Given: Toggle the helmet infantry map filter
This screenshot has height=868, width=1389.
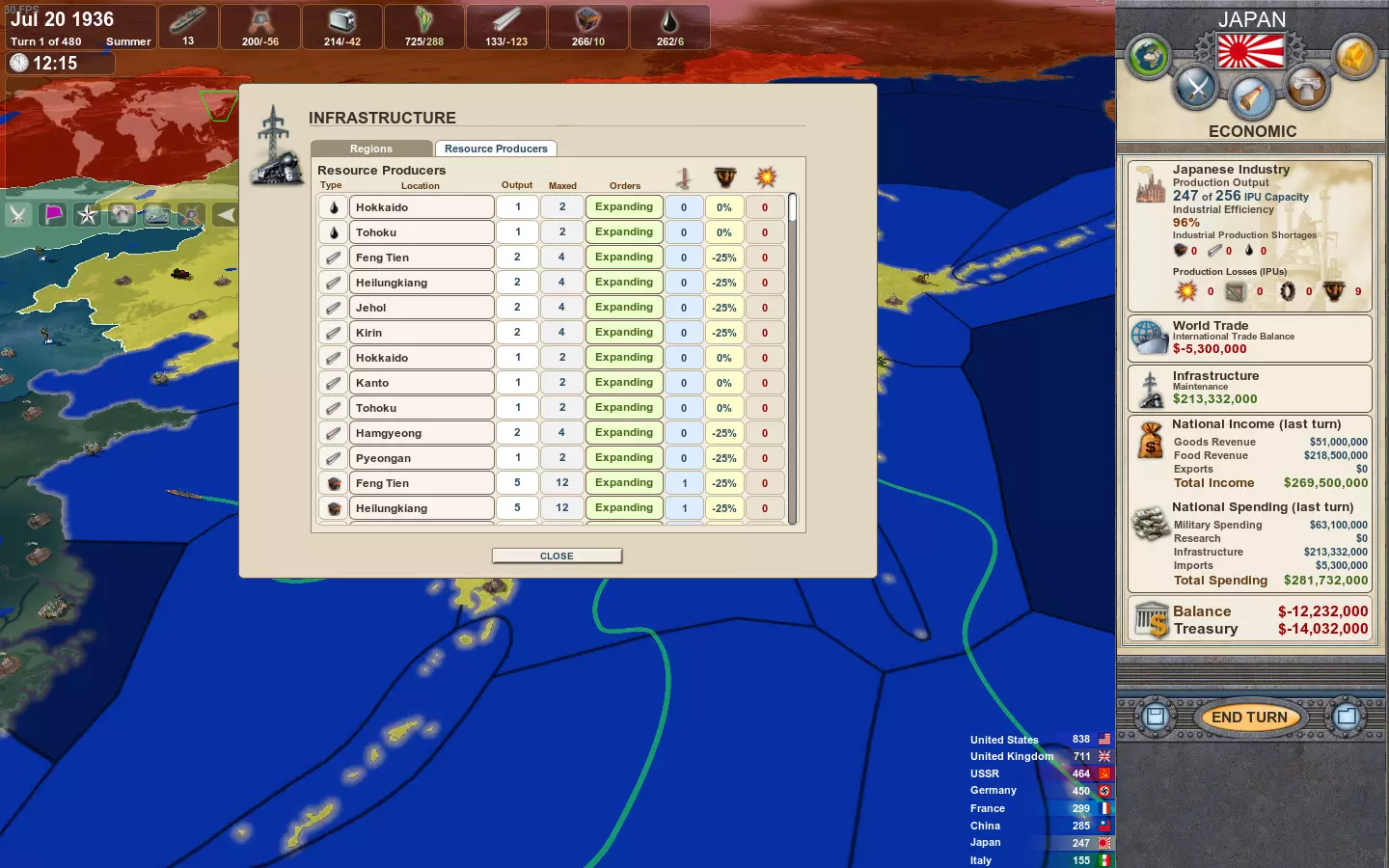Looking at the screenshot, I should [191, 215].
